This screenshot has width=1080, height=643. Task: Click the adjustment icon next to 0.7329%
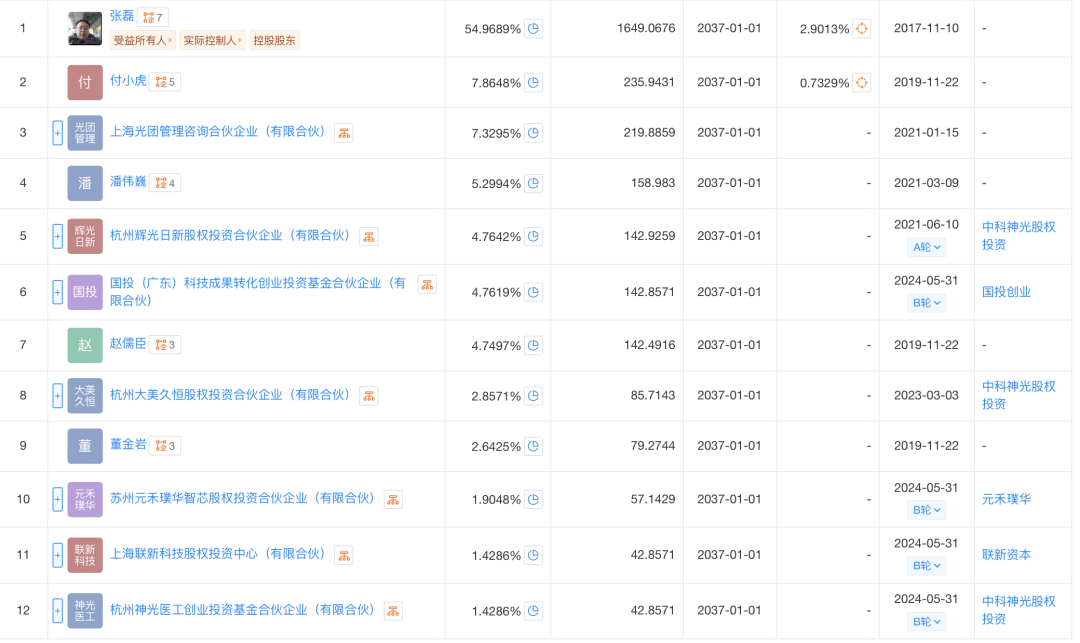[861, 82]
